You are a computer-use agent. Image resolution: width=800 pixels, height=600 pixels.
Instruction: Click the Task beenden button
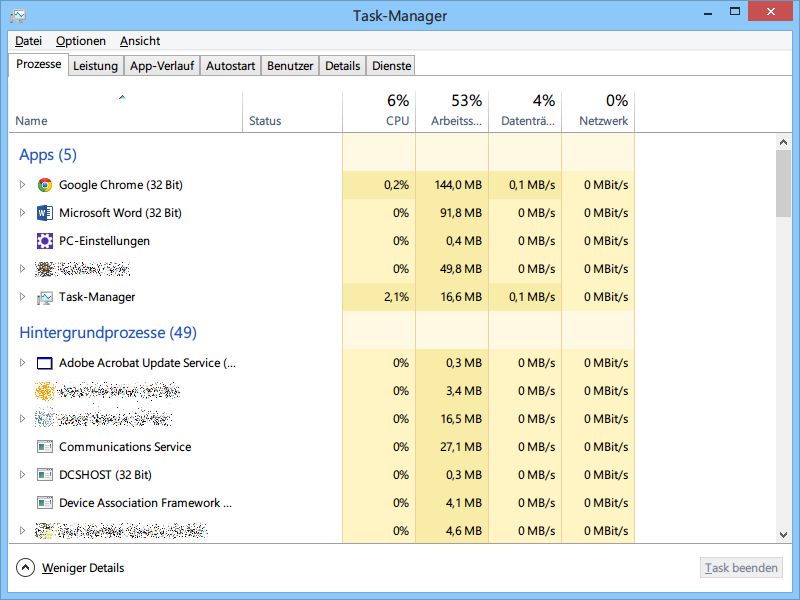point(741,568)
